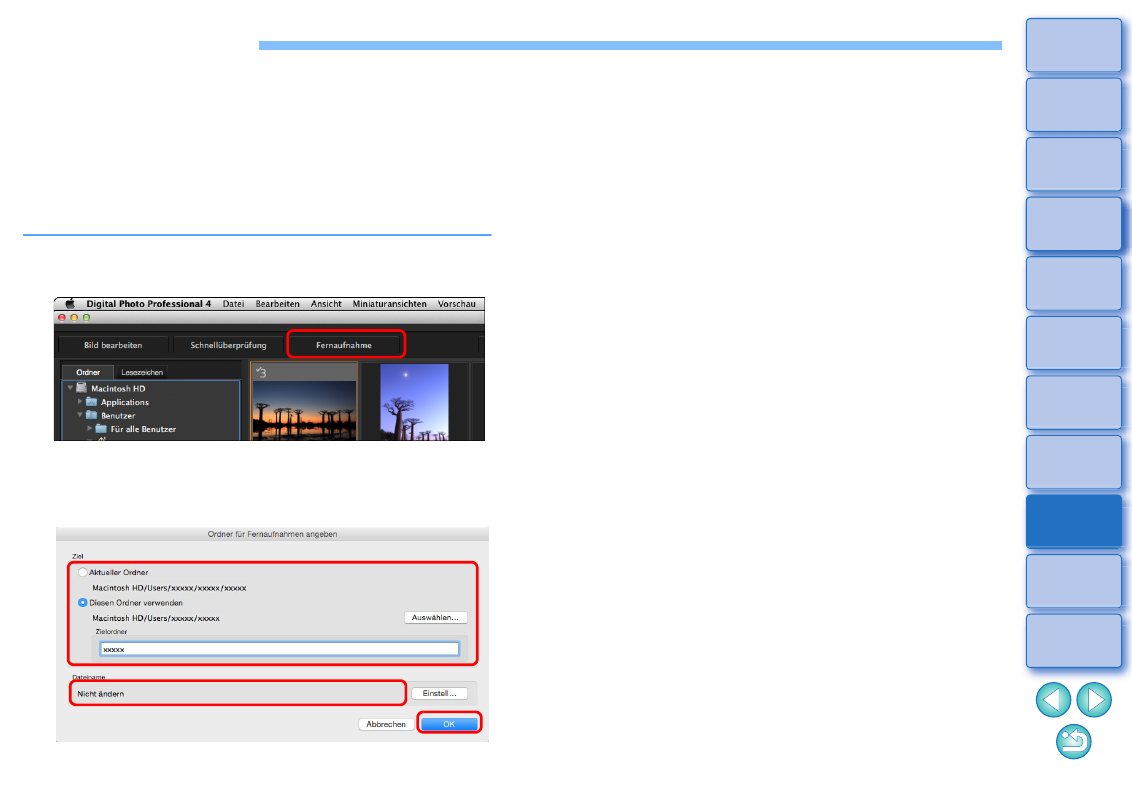The height and width of the screenshot is (800, 1132).
Task: Click the path Macintosh HD/Users/xxxxx/xxxxx/xxxxx
Action: [169, 588]
